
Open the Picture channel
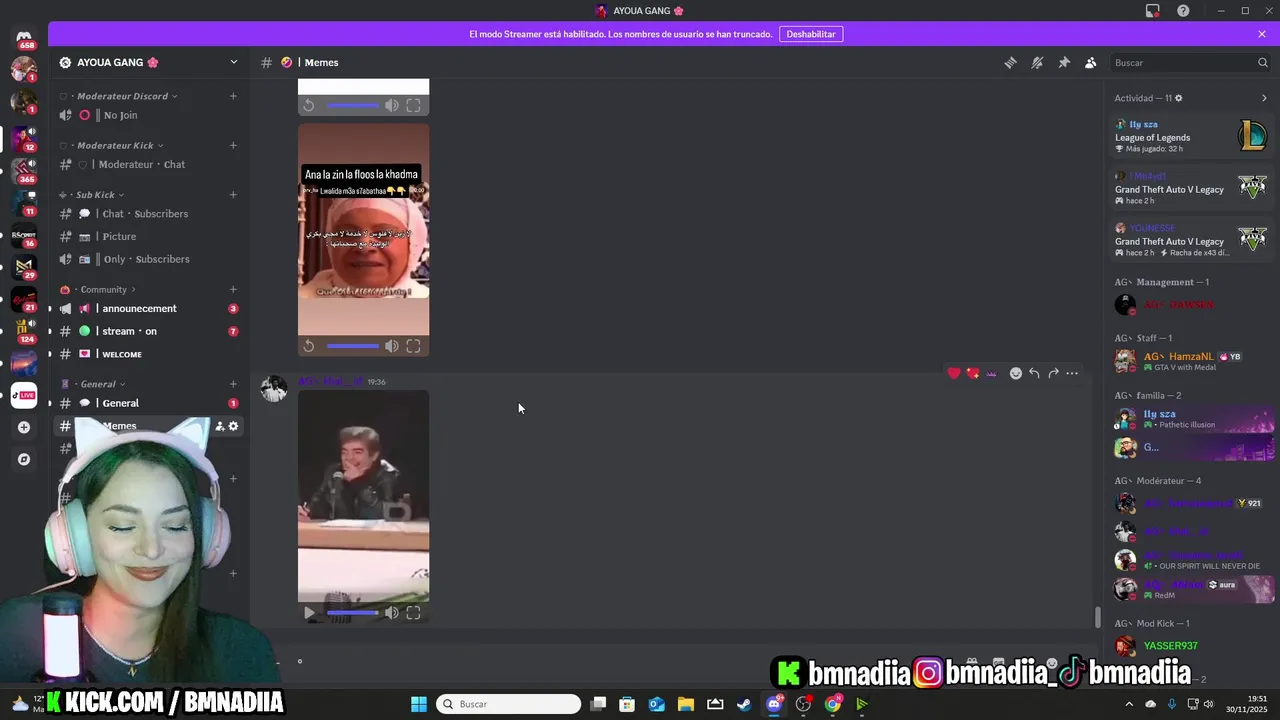[148, 236]
